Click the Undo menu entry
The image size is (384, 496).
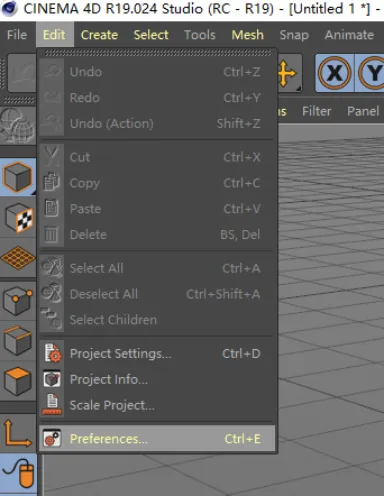click(157, 72)
